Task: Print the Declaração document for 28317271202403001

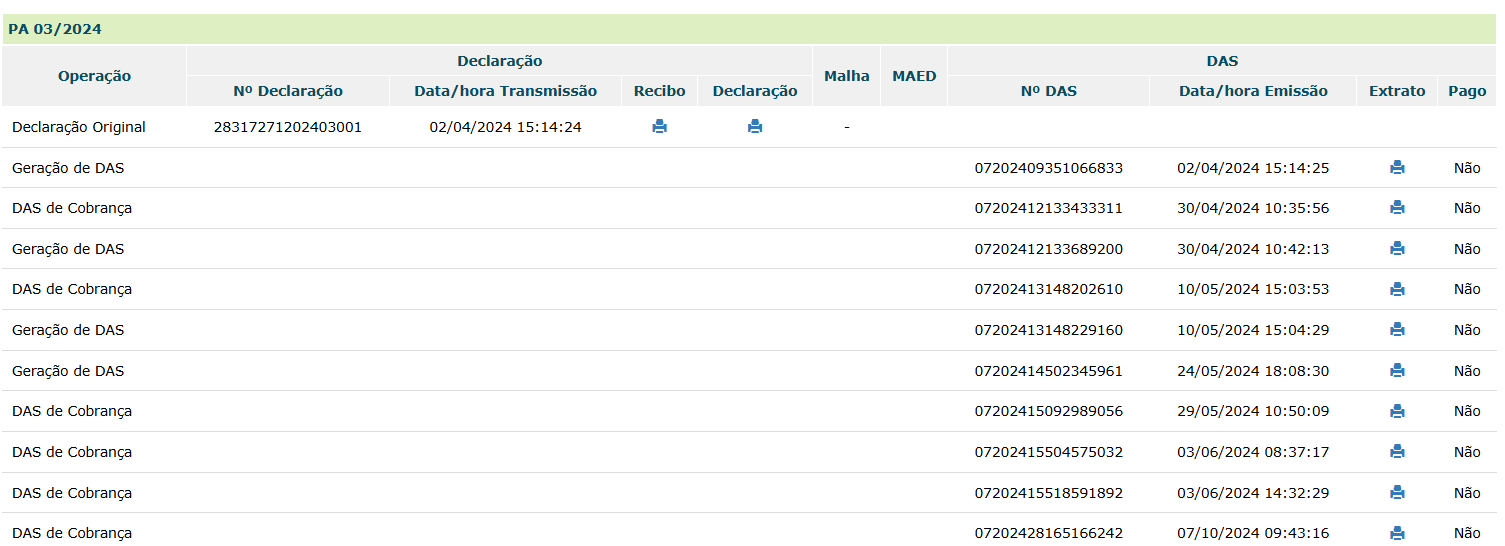Action: tap(755, 127)
